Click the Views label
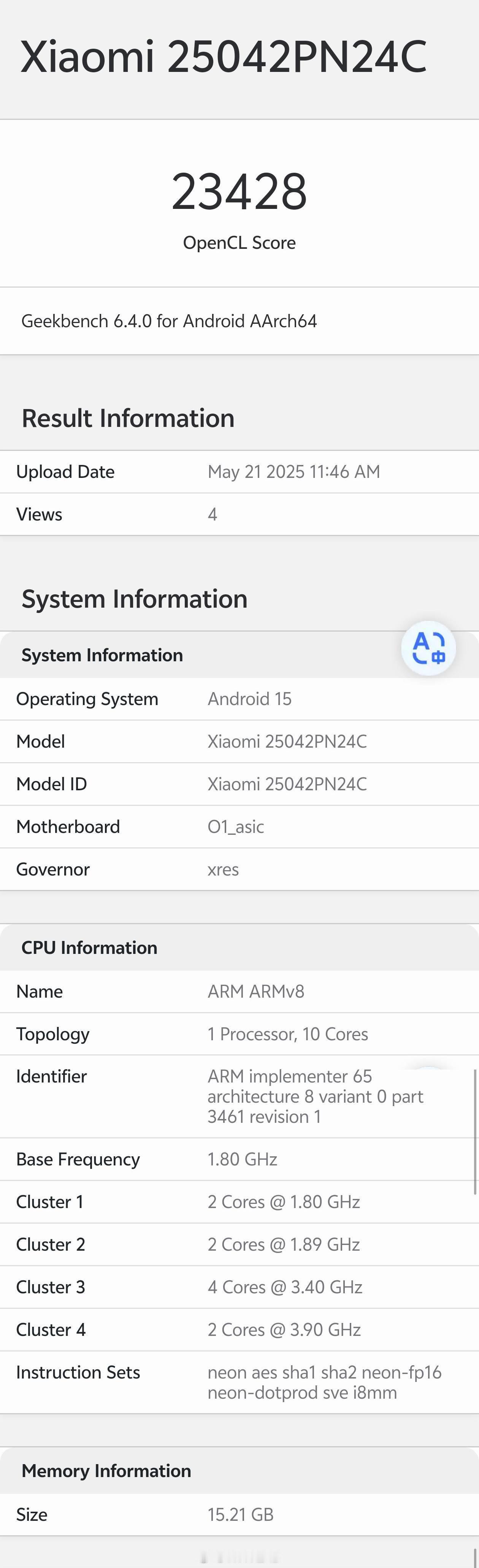The height and width of the screenshot is (1568, 479). 39,514
